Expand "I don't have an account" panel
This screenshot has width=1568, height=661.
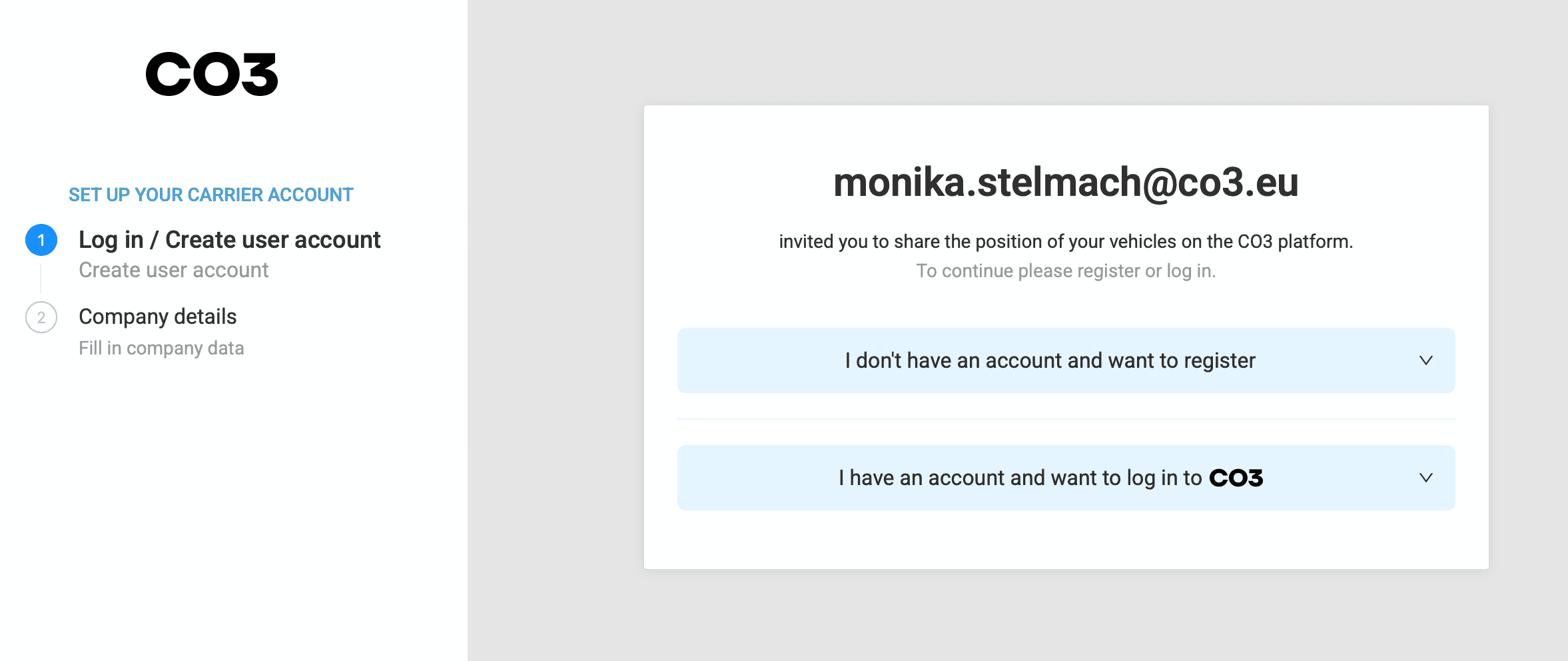pos(1050,360)
